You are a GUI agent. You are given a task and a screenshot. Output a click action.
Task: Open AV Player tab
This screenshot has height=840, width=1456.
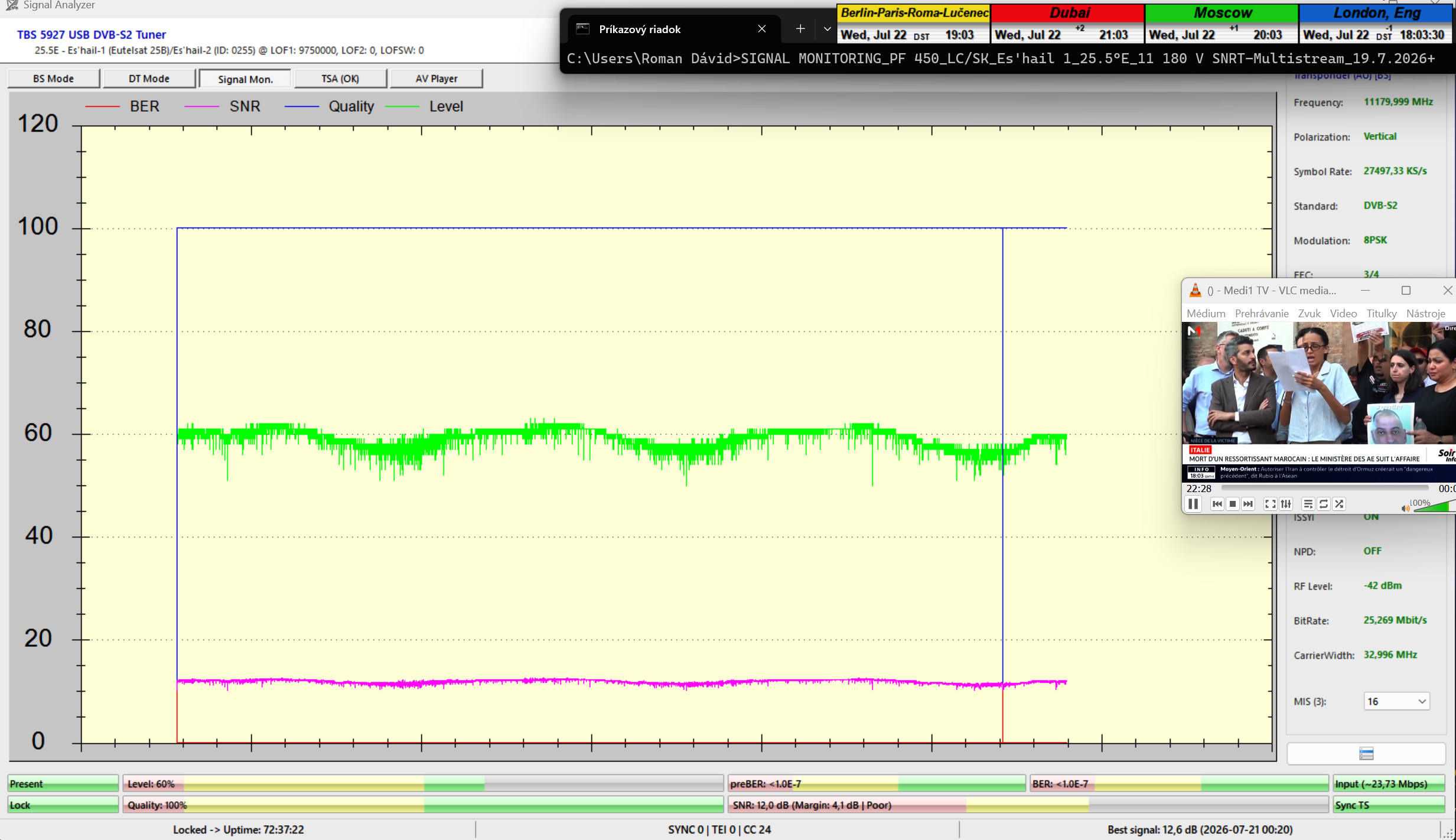pos(437,79)
